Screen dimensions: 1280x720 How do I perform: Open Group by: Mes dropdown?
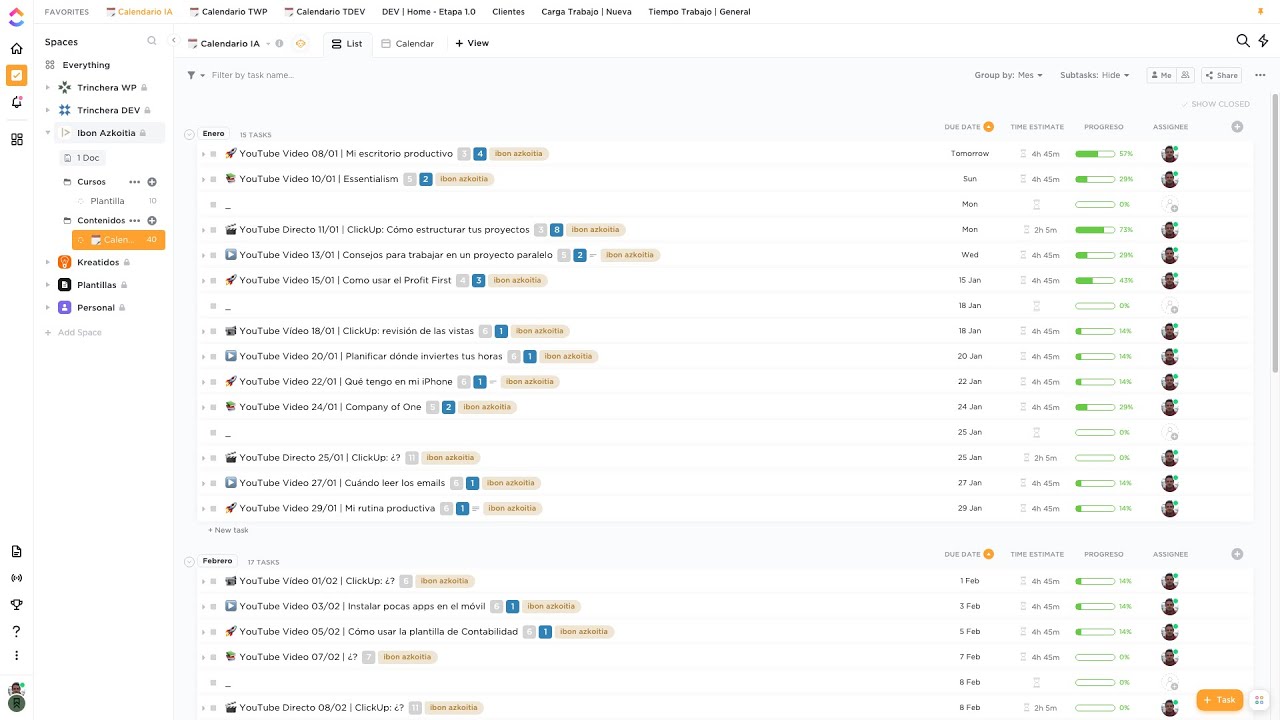(x=1008, y=75)
